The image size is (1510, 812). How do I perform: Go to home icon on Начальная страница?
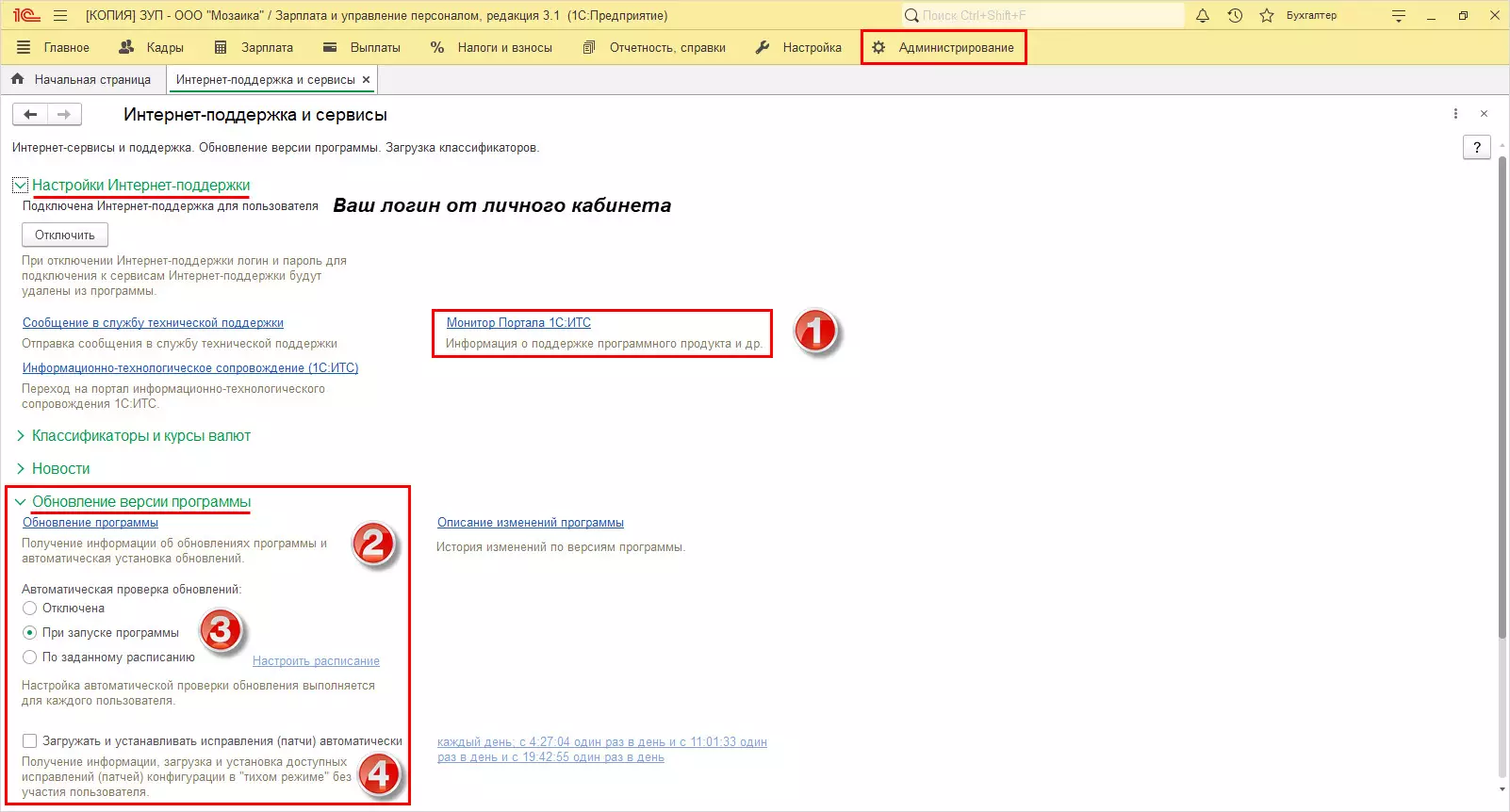[x=17, y=79]
